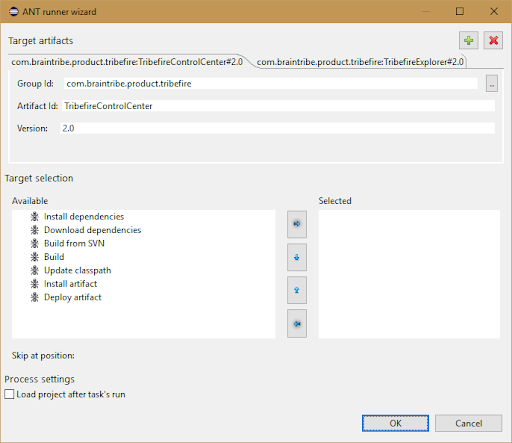Cancel the ANT runner wizard
This screenshot has height=443, width=512.
468,423
